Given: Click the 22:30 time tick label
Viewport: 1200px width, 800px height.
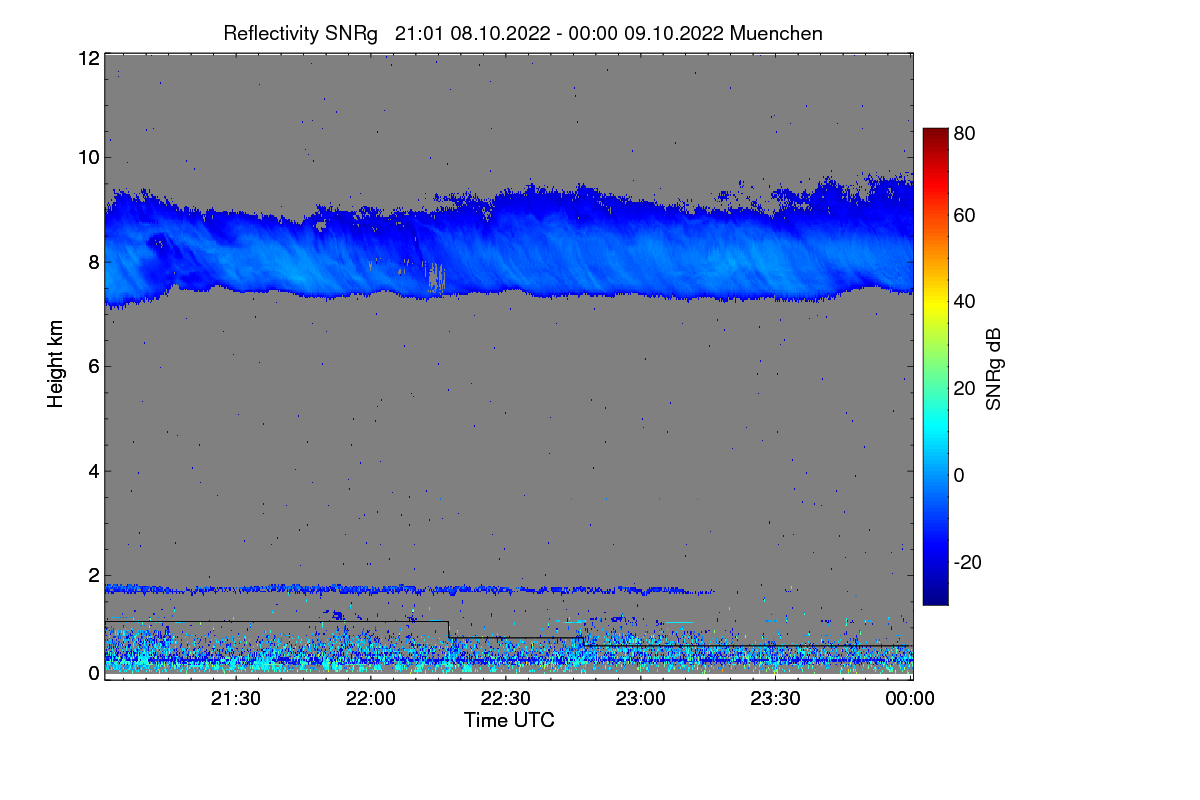Looking at the screenshot, I should point(506,699).
